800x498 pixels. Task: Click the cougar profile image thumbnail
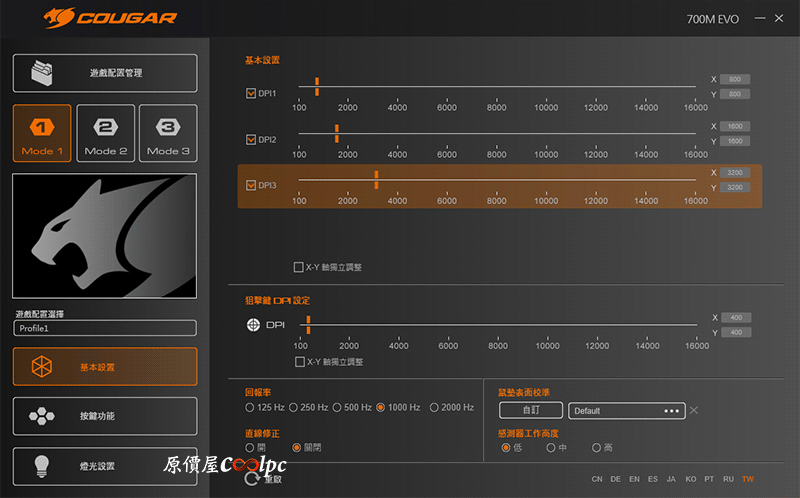click(105, 236)
